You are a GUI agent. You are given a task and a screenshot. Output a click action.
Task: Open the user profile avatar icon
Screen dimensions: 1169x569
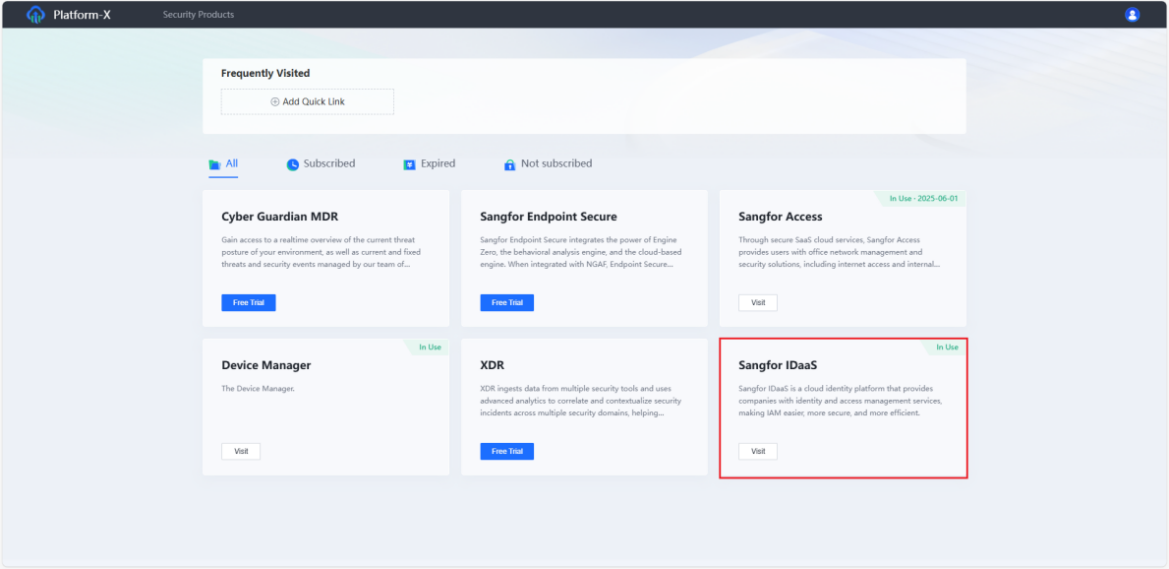pos(1132,14)
